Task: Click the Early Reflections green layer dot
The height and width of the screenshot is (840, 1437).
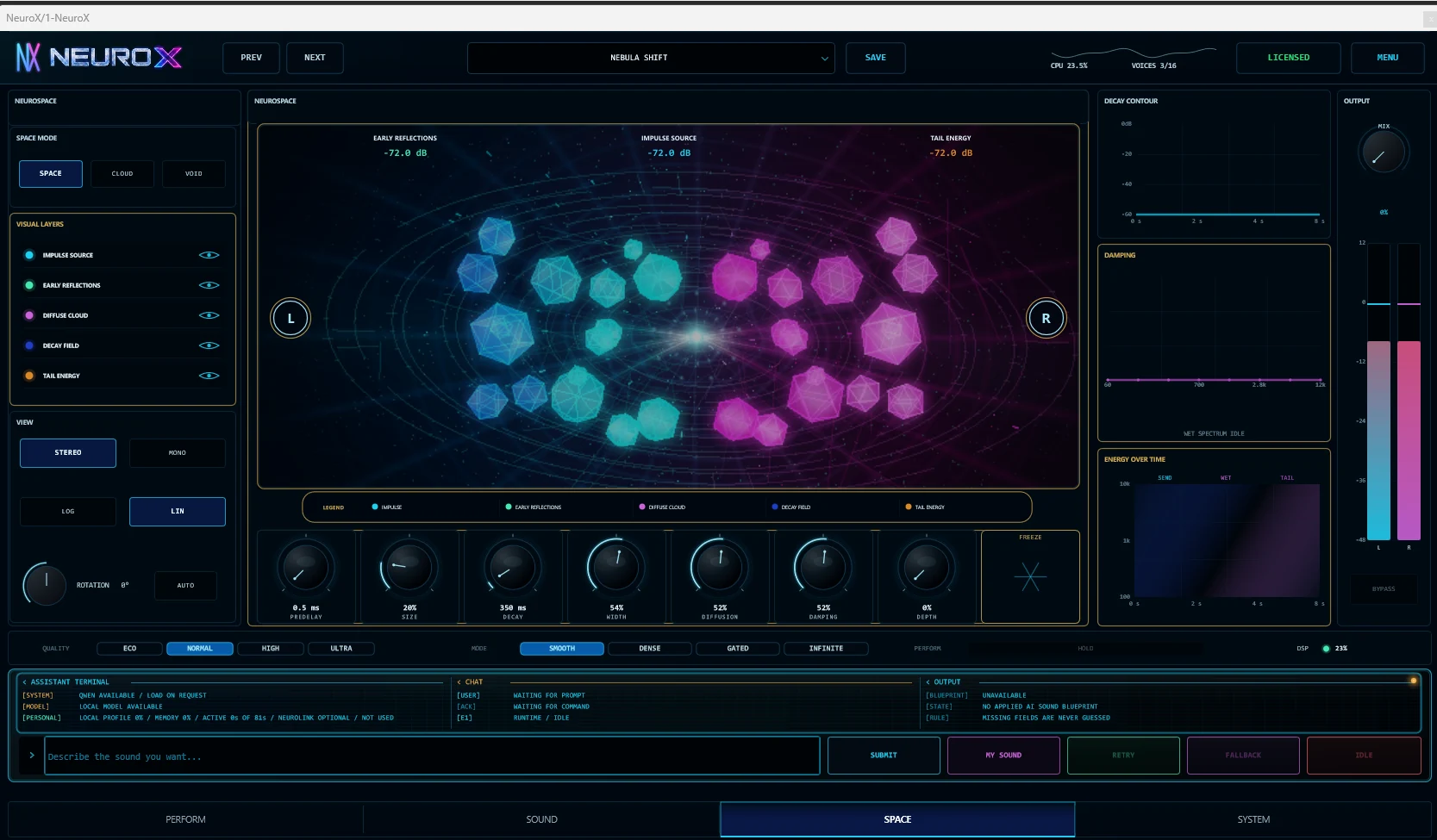Action: (29, 285)
